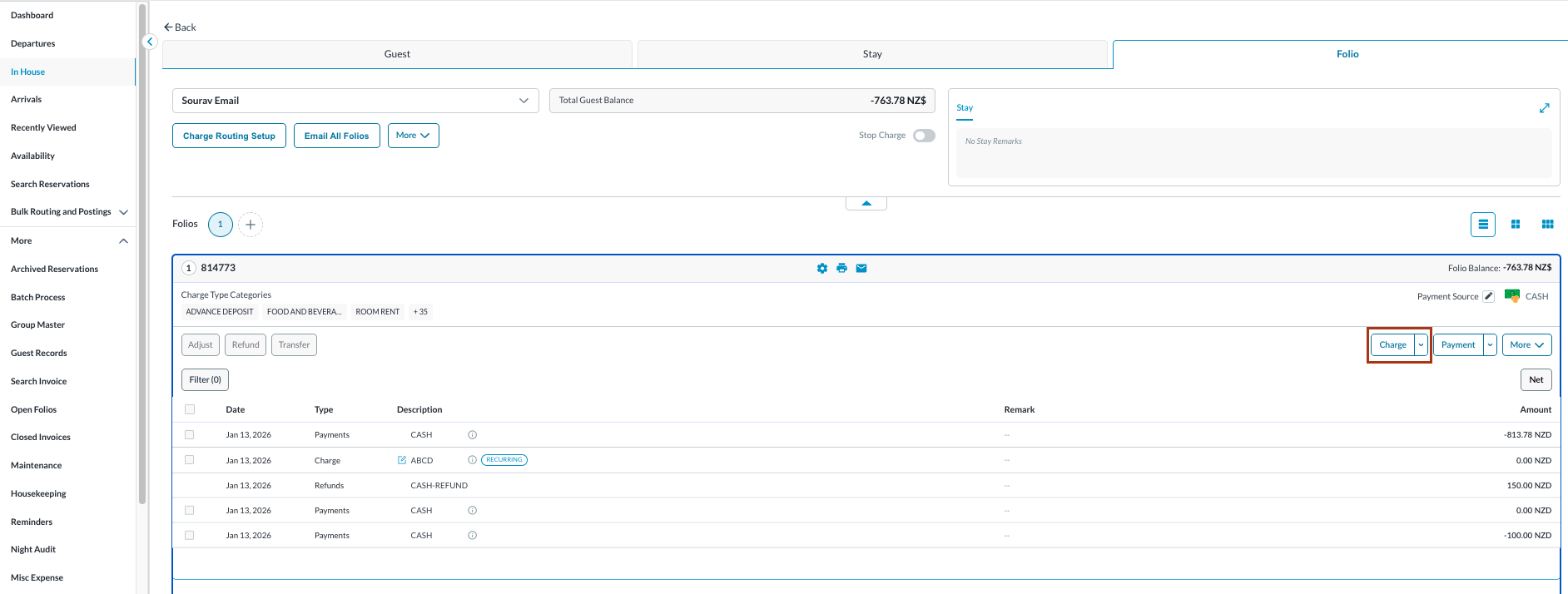Open folio 814773 settings gear icon
The height and width of the screenshot is (594, 1568).
click(822, 268)
